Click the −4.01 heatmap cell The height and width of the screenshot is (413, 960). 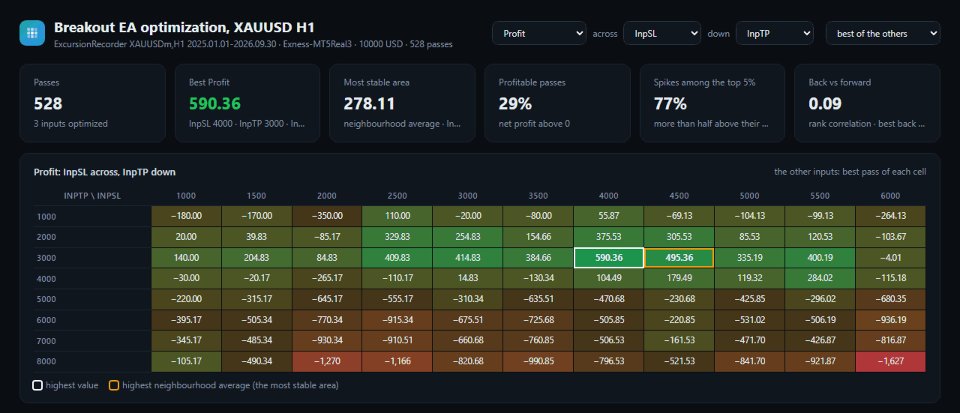(x=890, y=258)
